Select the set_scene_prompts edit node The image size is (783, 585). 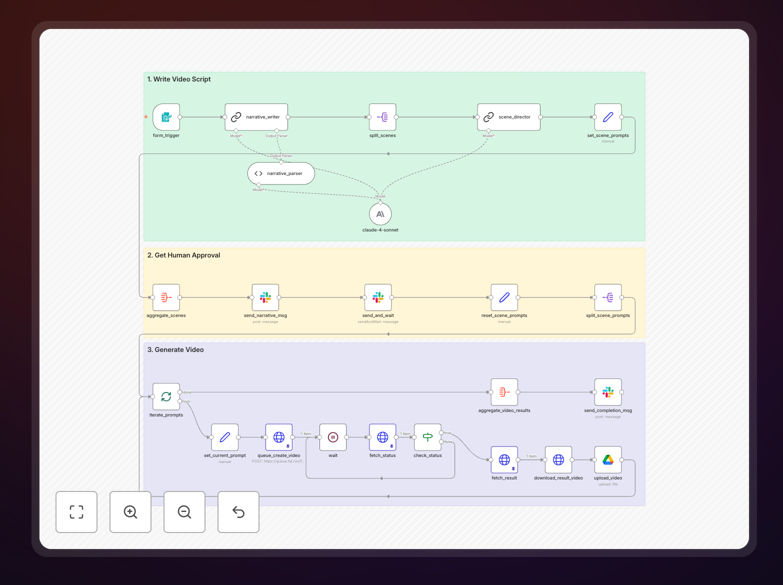[608, 117]
